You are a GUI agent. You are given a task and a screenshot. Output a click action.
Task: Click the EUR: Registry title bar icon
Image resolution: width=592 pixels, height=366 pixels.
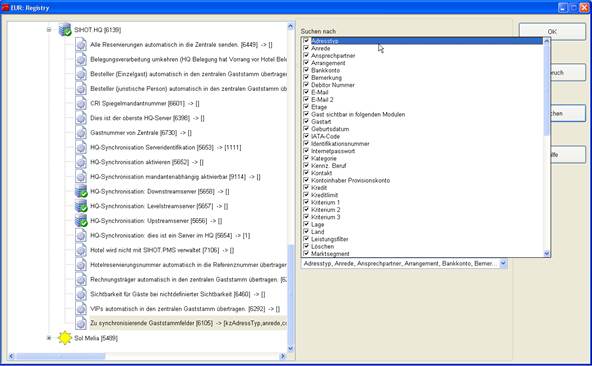pyautogui.click(x=5, y=8)
